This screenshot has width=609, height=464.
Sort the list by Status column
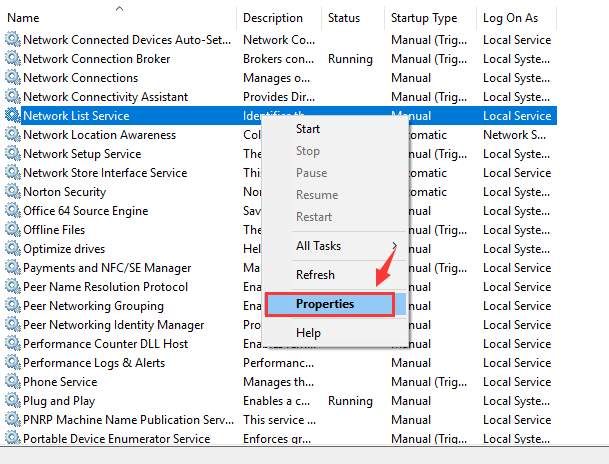(343, 18)
